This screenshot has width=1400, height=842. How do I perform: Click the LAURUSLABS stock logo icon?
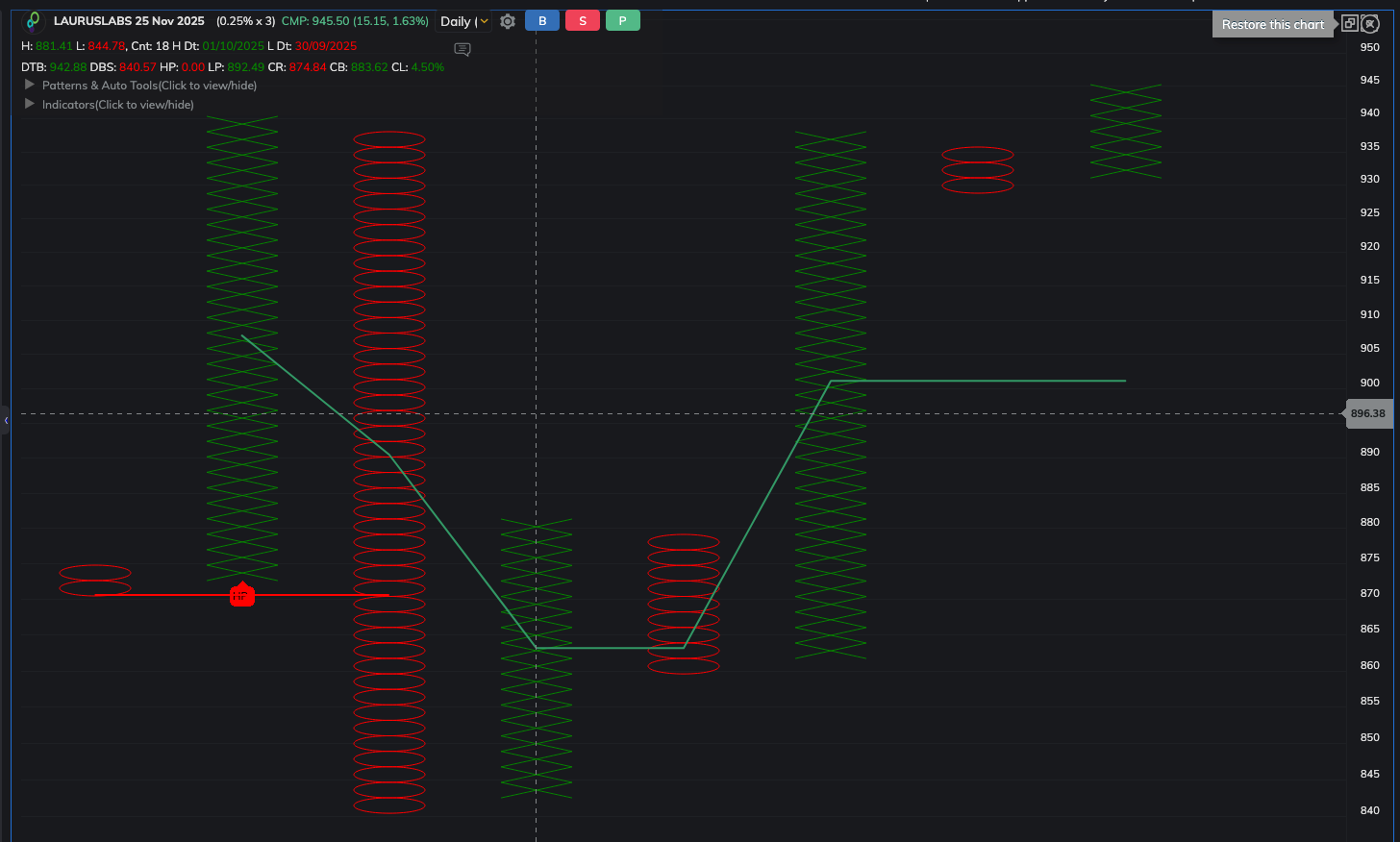(x=34, y=21)
